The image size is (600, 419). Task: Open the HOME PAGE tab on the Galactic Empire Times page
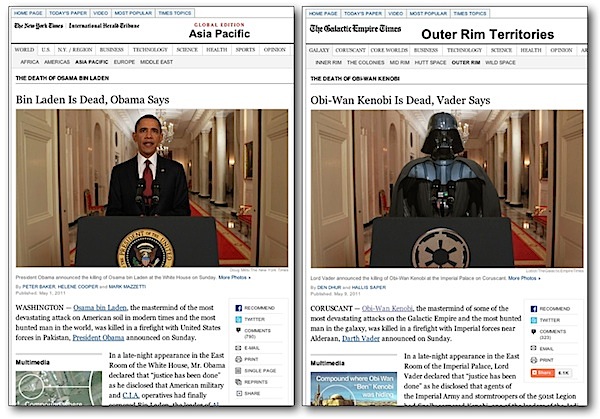pos(323,13)
